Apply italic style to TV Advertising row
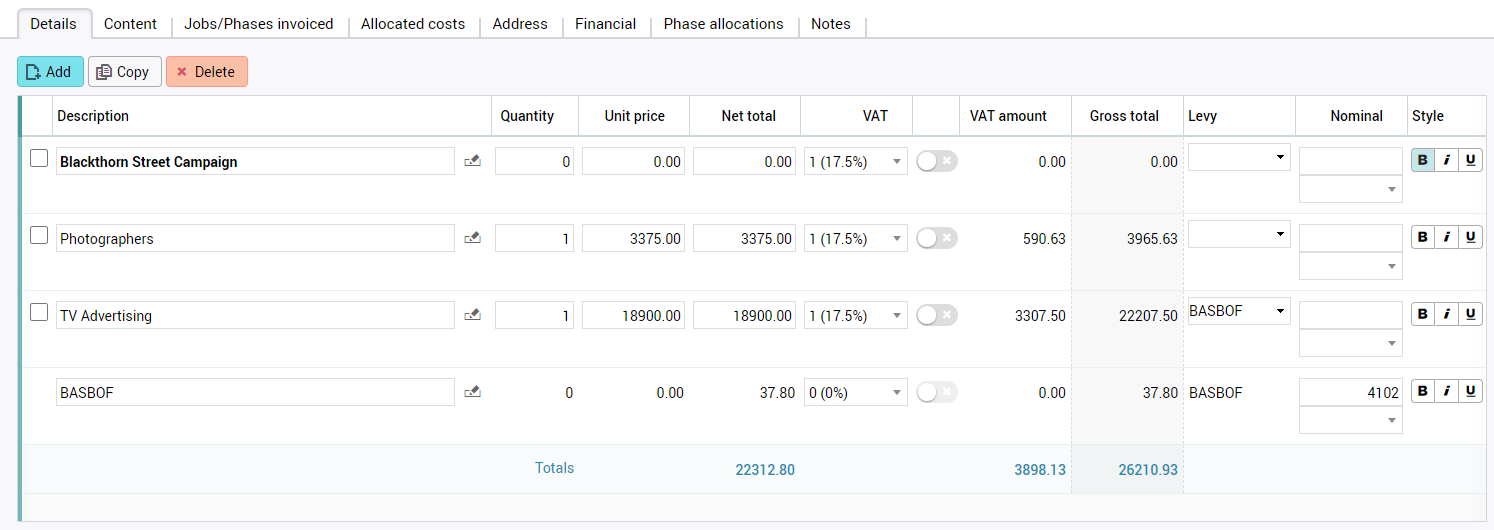Screen dimensions: 1494x530 (x=1446, y=314)
